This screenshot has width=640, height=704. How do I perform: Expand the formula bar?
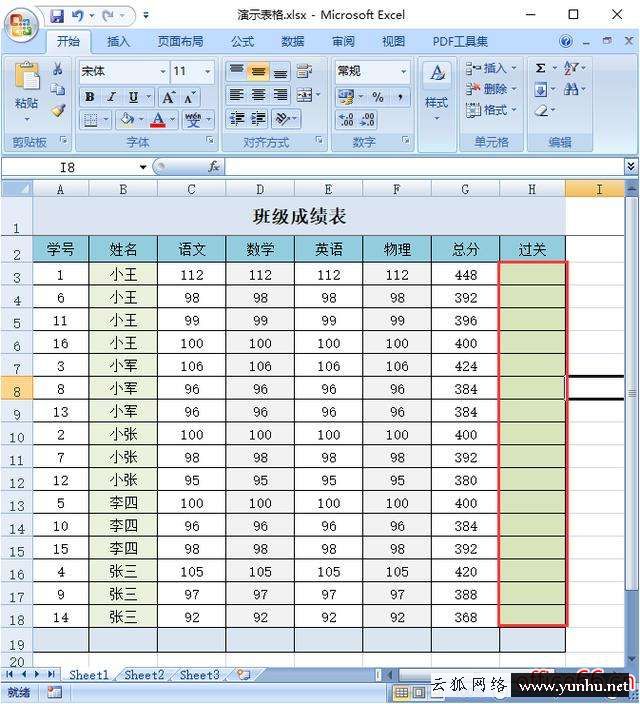pos(631,167)
